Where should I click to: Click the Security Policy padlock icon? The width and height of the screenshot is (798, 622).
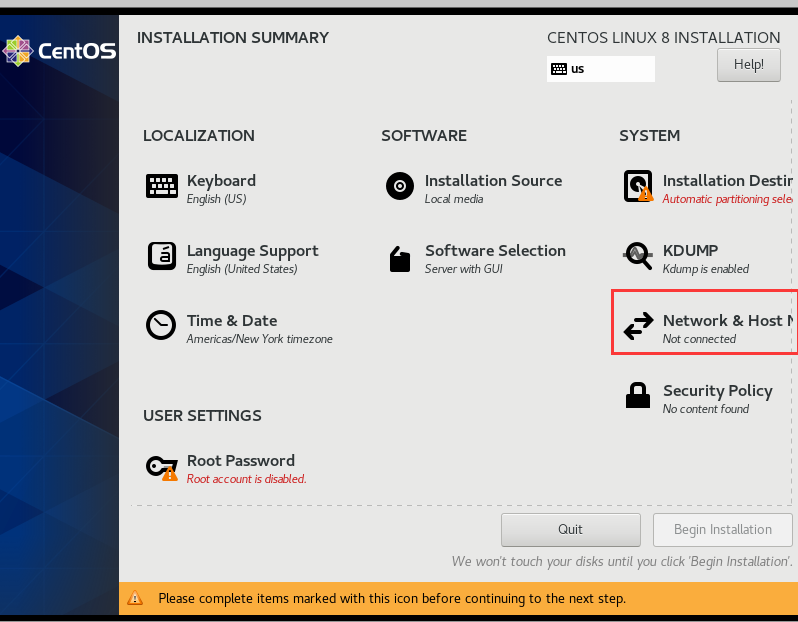638,395
